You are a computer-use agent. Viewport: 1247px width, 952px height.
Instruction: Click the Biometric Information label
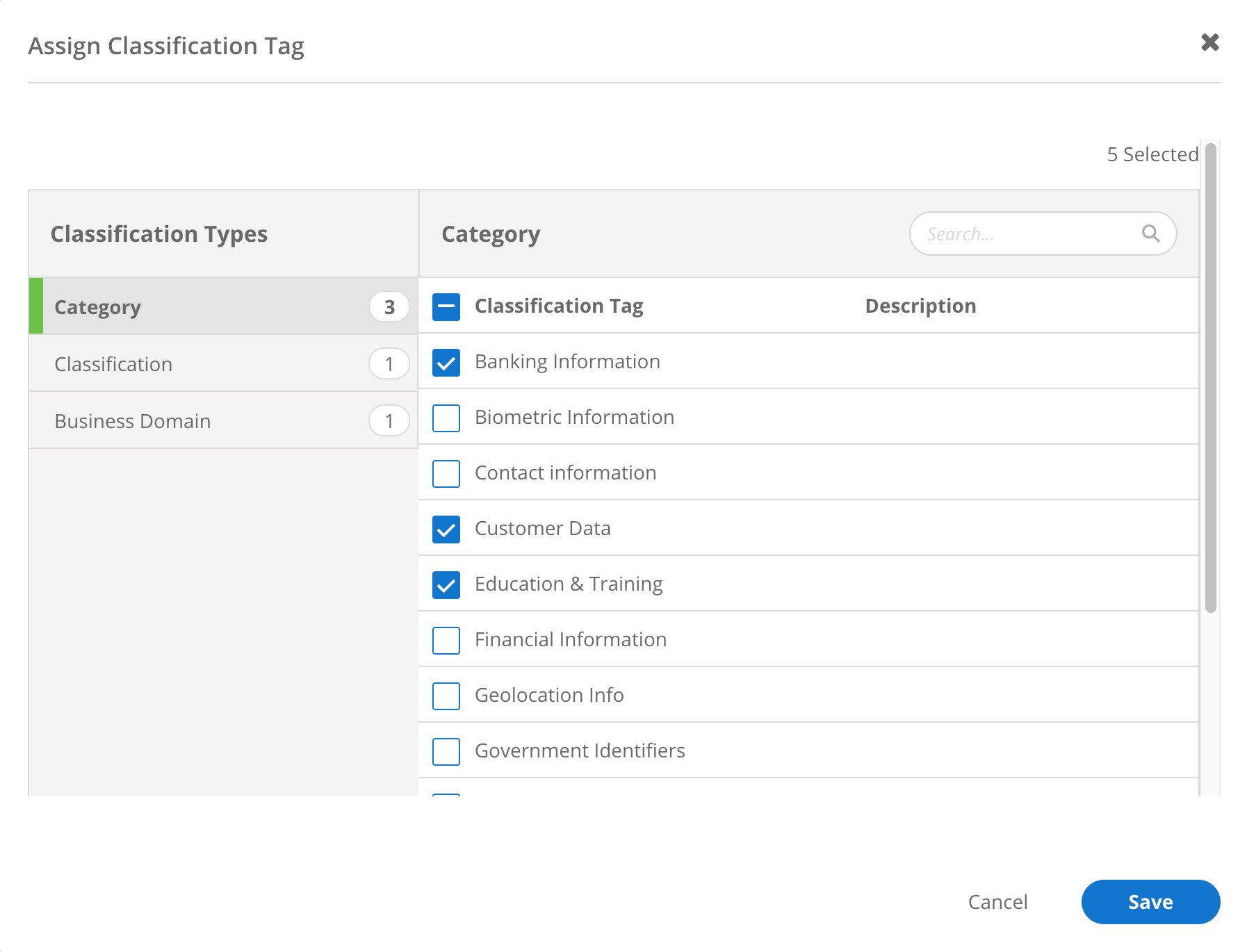coord(574,417)
